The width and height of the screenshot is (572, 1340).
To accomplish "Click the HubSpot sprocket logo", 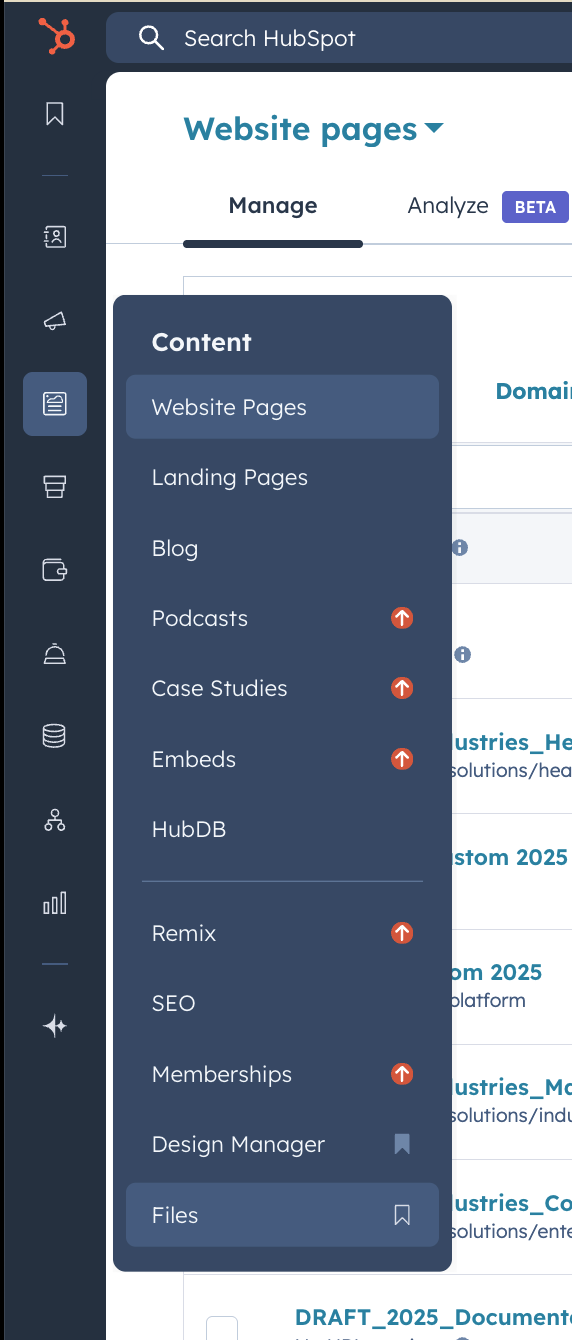I will pyautogui.click(x=56, y=38).
